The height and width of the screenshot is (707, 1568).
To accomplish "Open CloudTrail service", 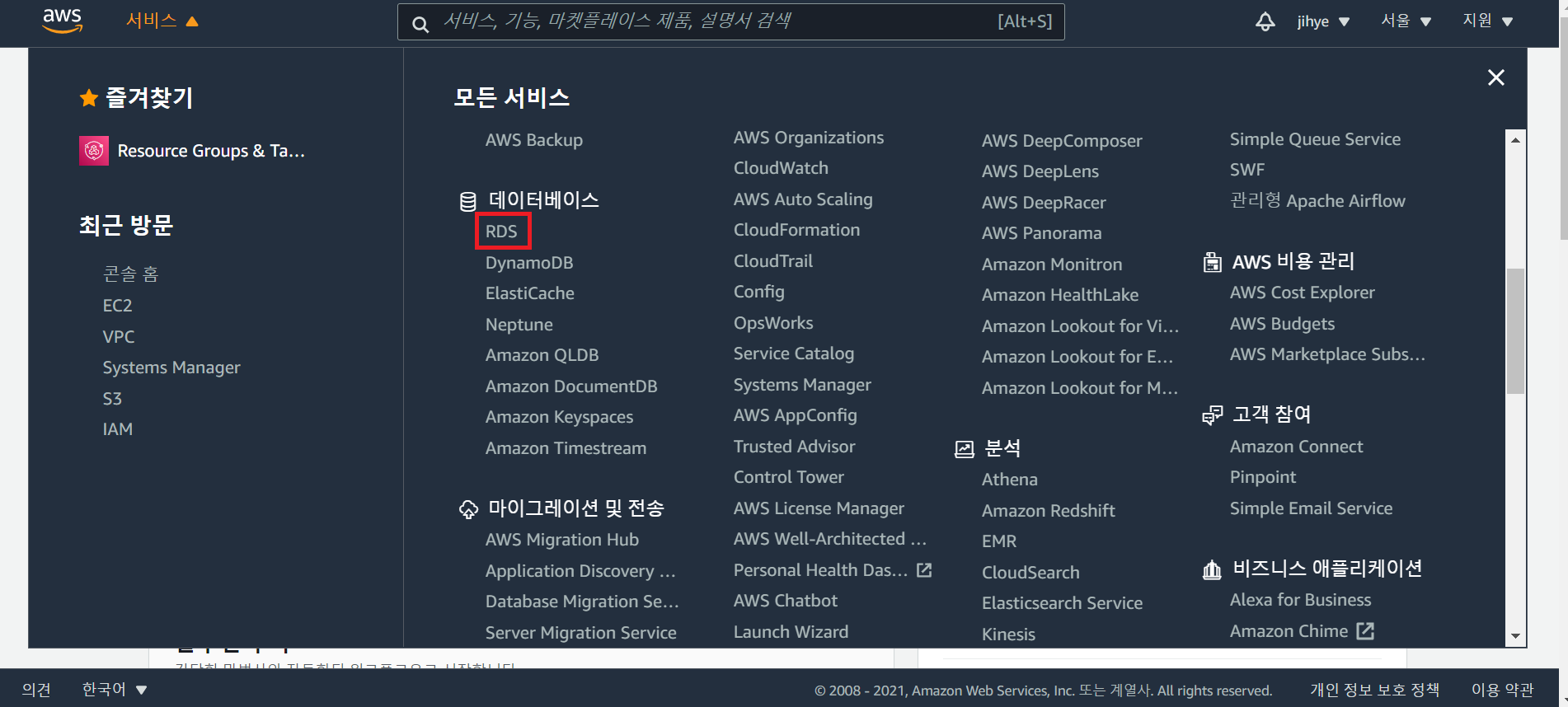I will [x=773, y=261].
